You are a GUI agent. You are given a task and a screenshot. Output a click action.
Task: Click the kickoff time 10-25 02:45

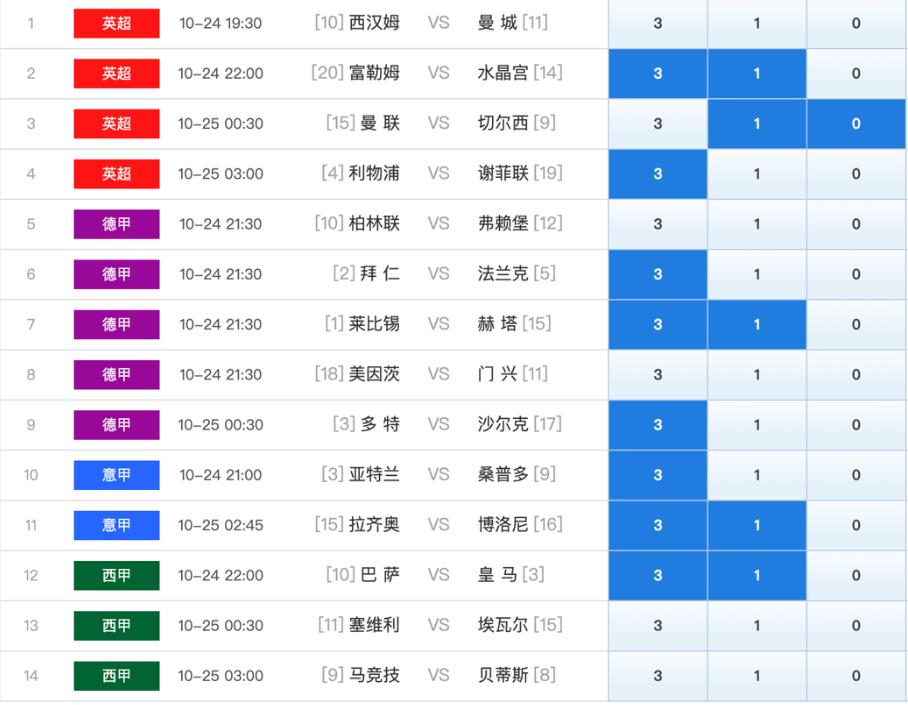click(221, 525)
